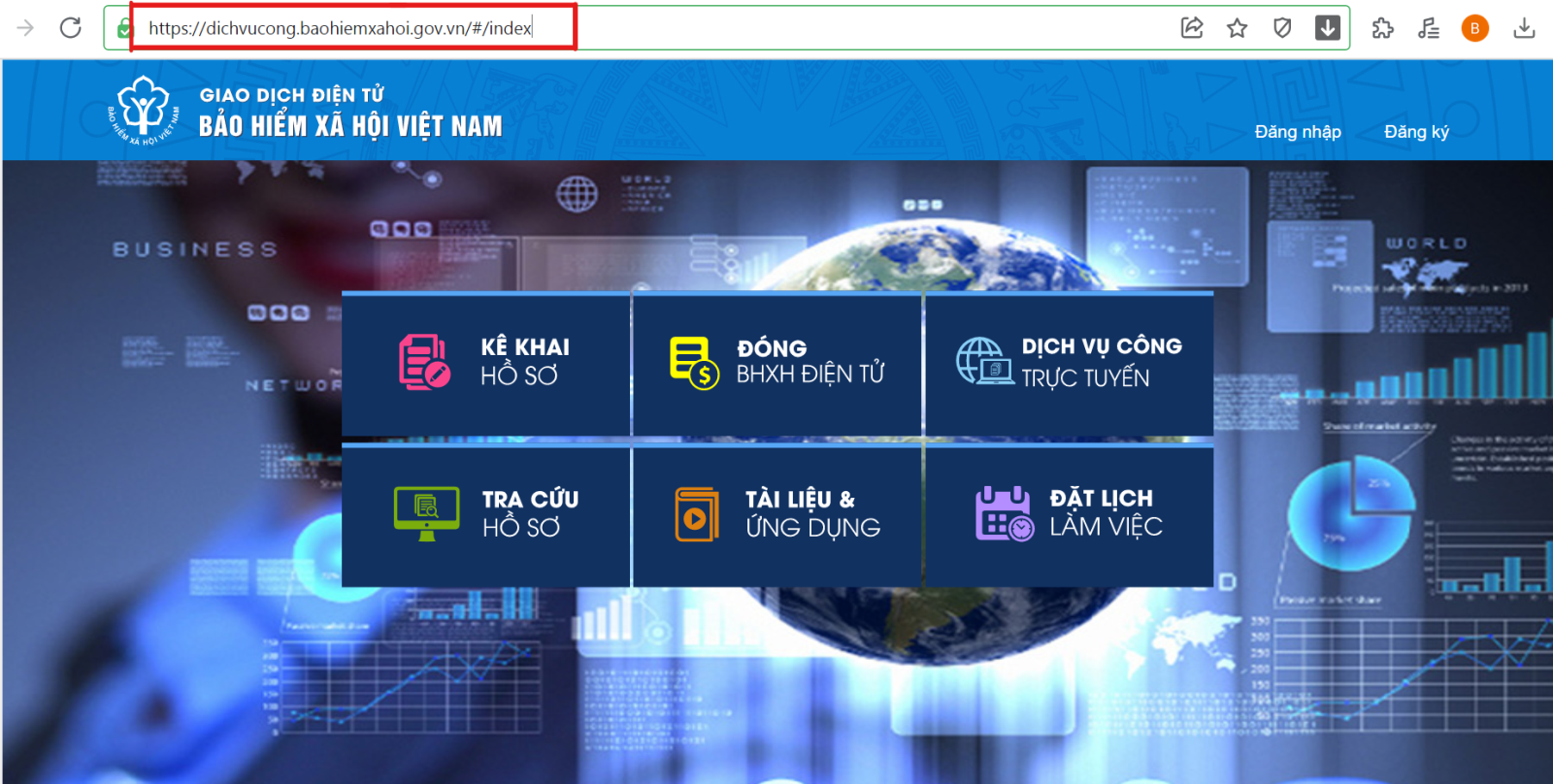Open the Tài Liệu & Ứng Dụng tile
The width and height of the screenshot is (1553, 784).
777,516
